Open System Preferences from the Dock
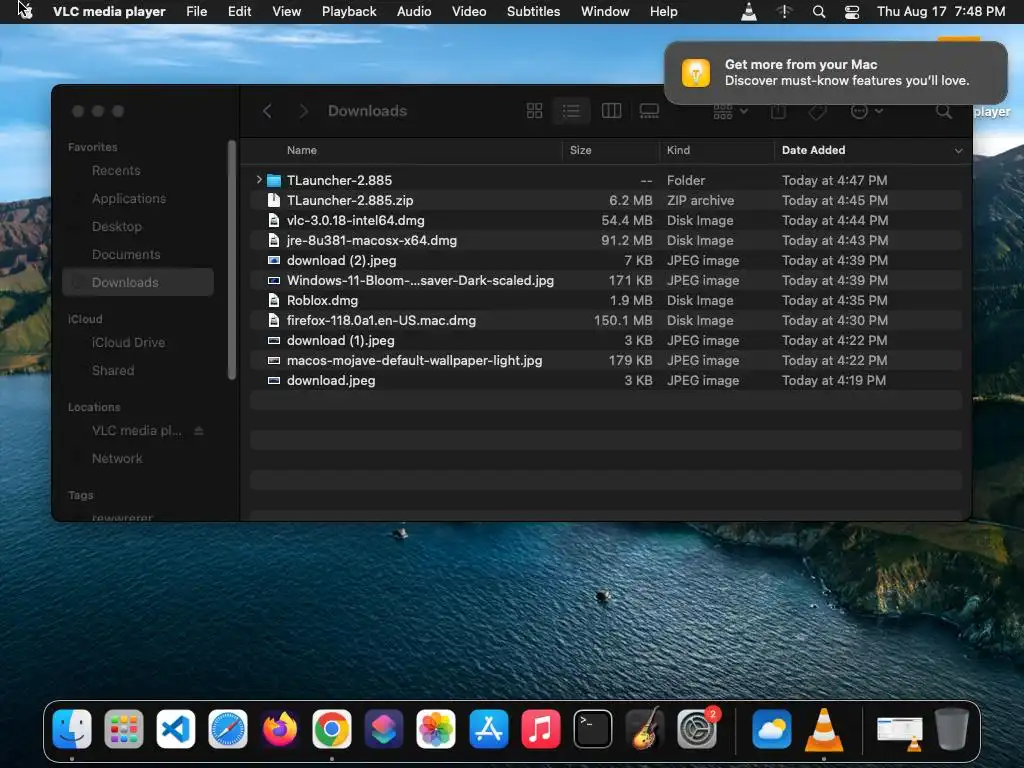 (x=697, y=728)
